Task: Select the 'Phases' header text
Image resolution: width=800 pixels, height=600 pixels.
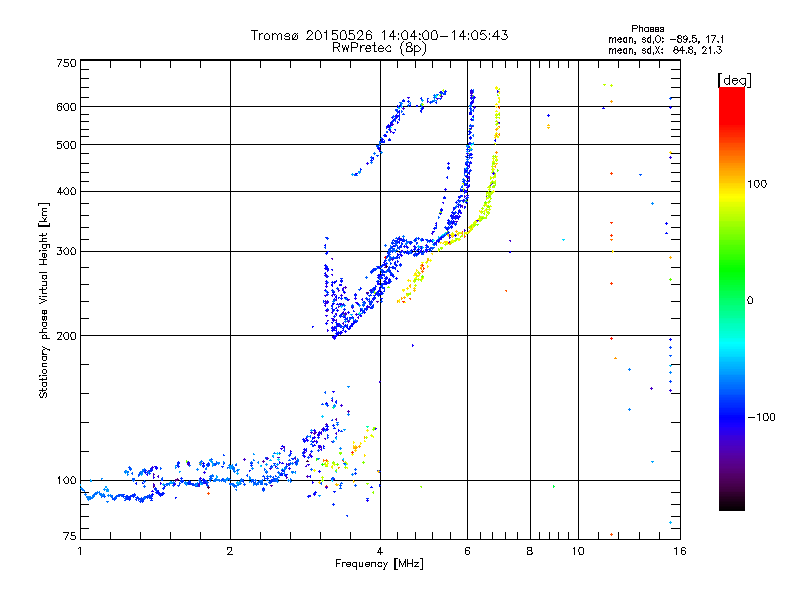Action: pyautogui.click(x=647, y=29)
